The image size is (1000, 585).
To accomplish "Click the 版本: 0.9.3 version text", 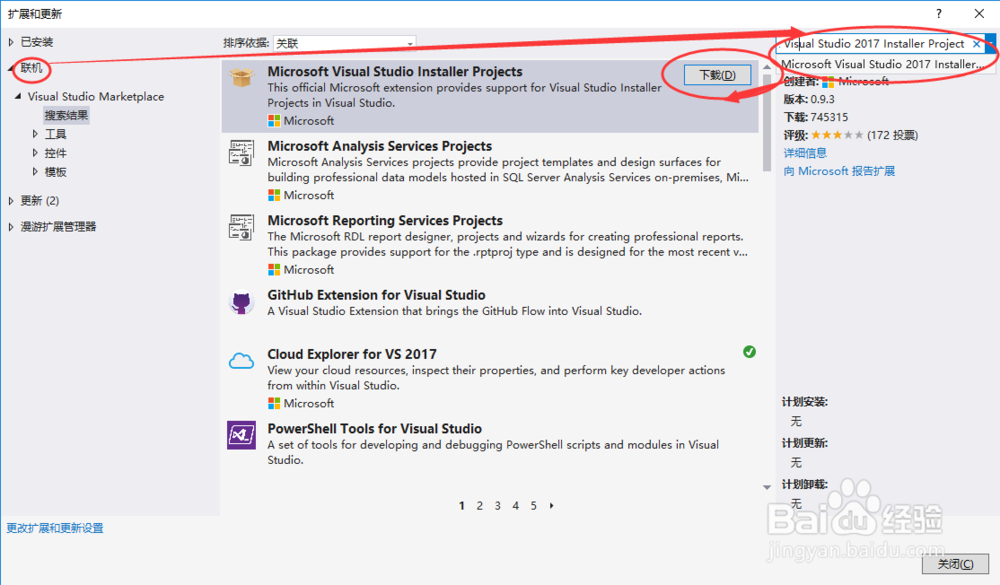I will [809, 99].
